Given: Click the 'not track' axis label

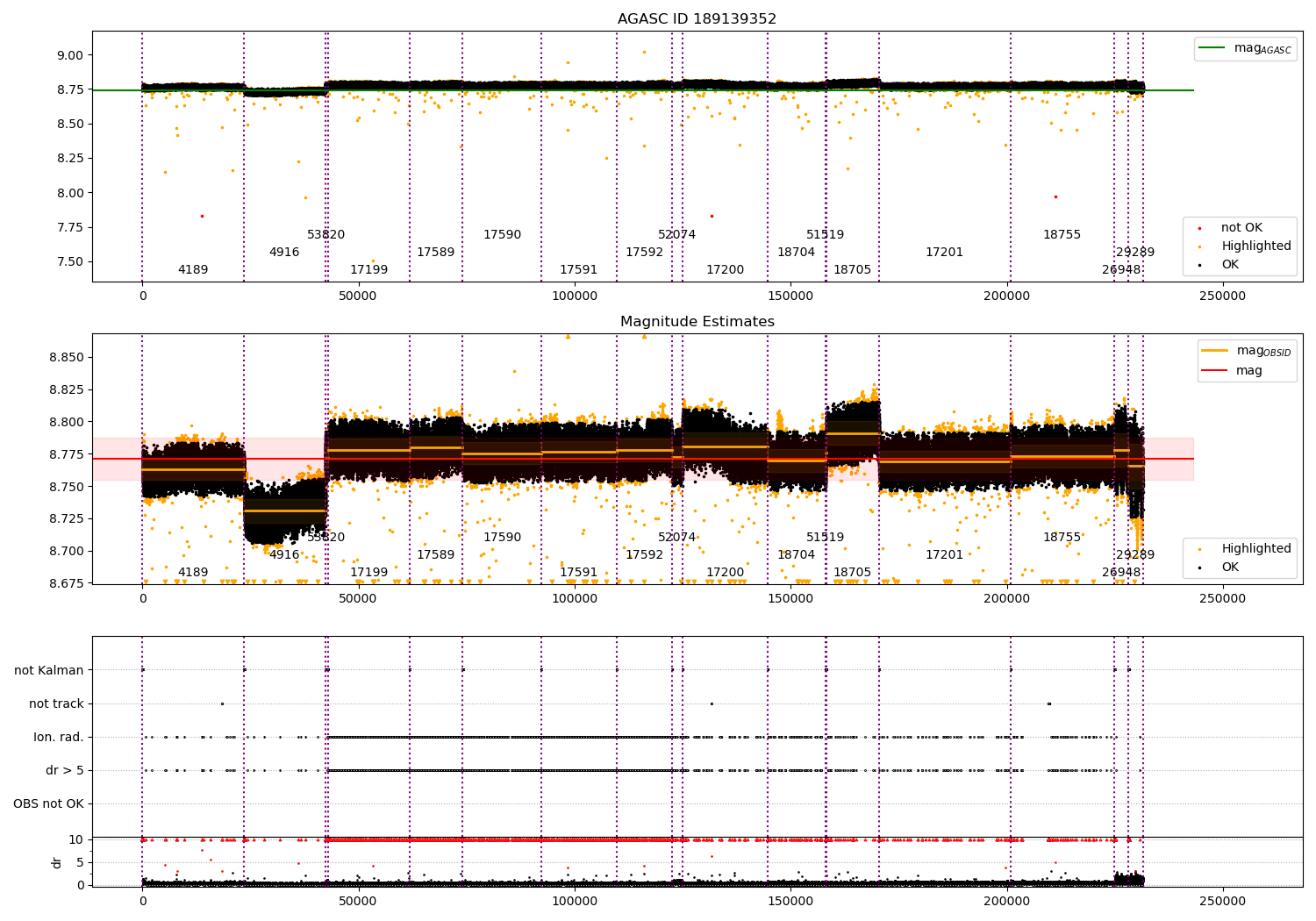Looking at the screenshot, I should (56, 704).
